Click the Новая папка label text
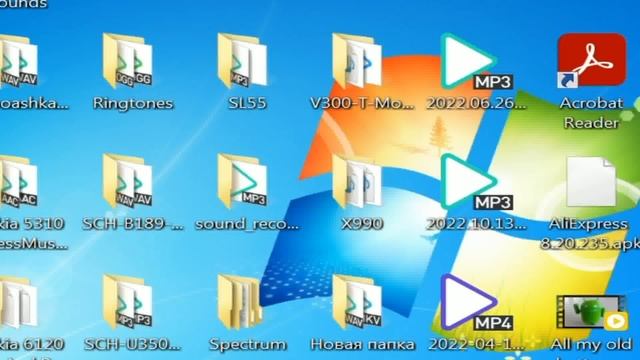Viewport: 640px width, 360px height. point(362,344)
